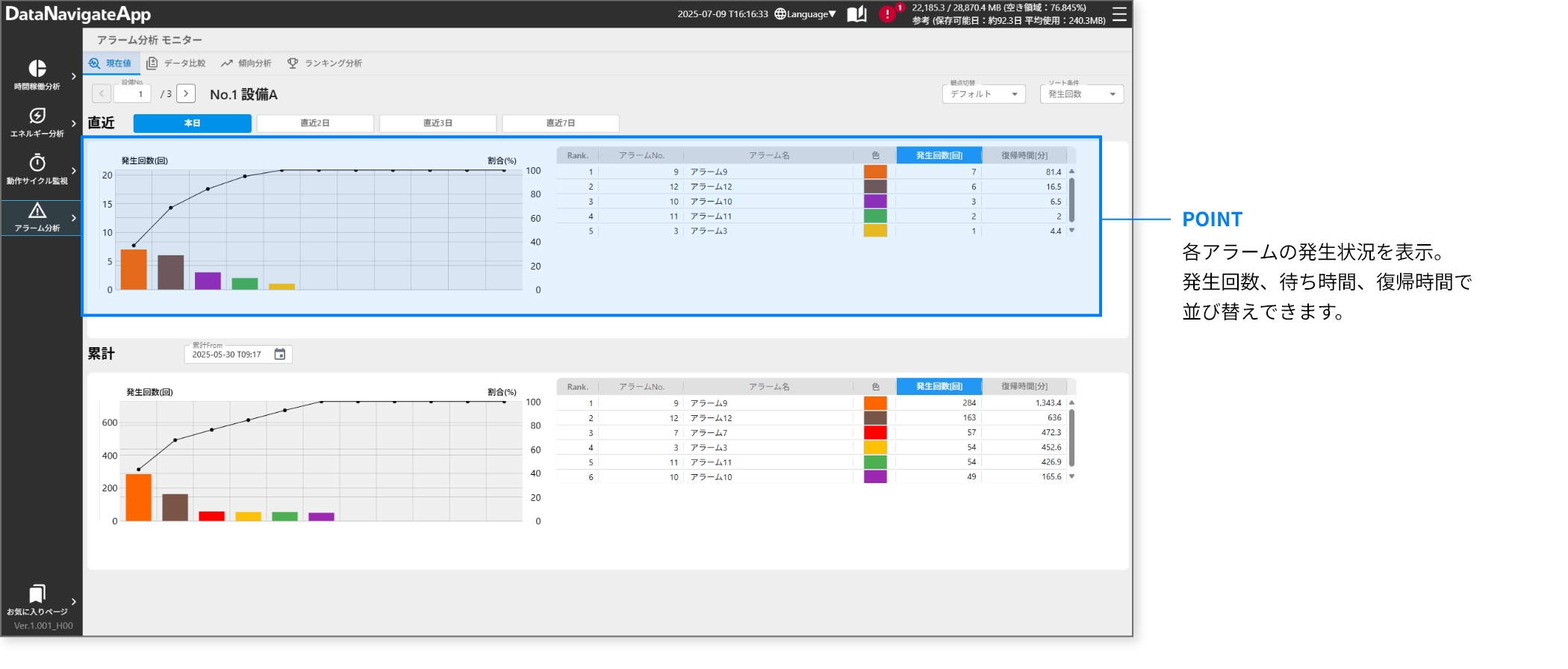Open the エネルギー分析 sidebar icon

[x=37, y=116]
